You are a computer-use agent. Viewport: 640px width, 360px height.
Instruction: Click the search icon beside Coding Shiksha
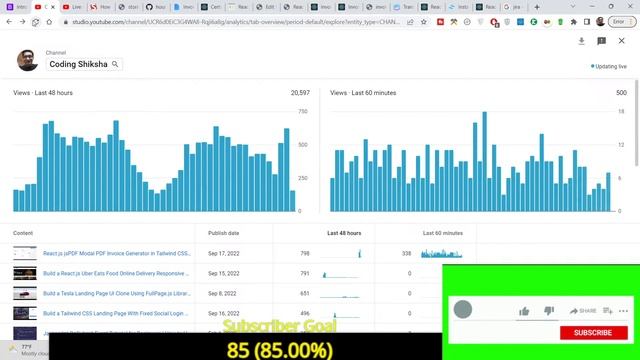(115, 64)
